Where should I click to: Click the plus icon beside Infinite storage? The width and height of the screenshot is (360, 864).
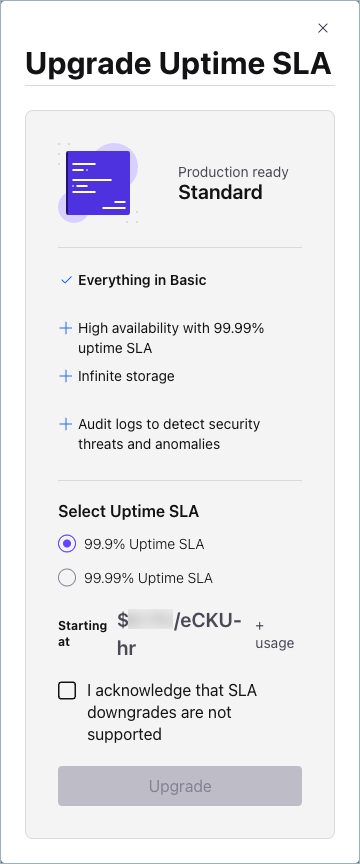66,376
